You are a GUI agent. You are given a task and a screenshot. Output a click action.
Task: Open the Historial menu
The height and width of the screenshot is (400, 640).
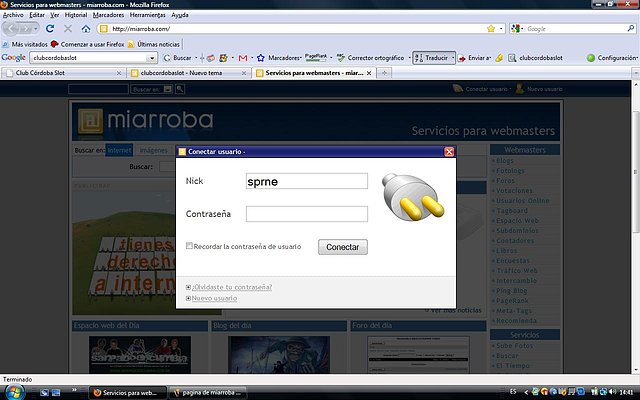(x=76, y=15)
